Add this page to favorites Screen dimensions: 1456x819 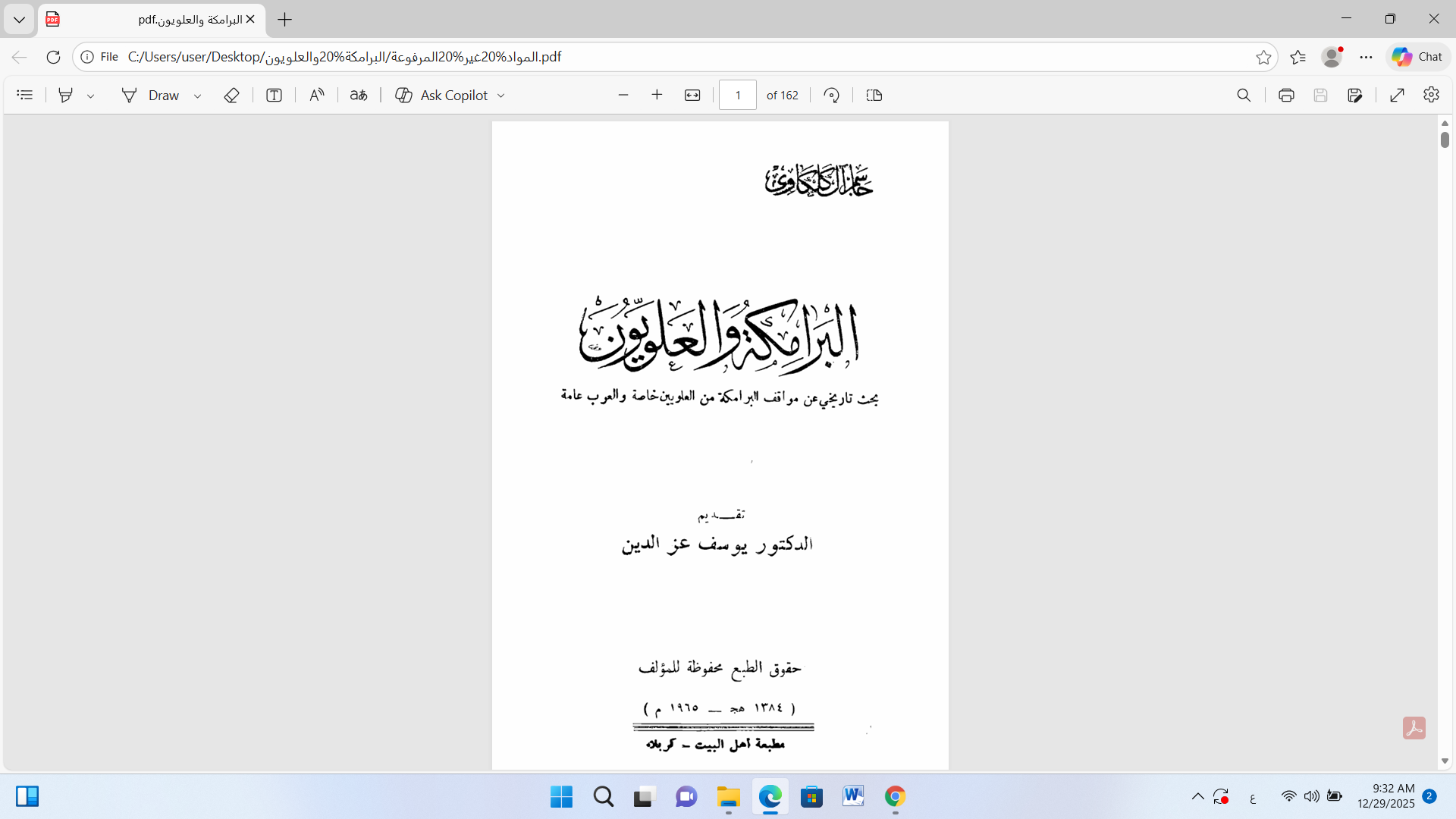1263,57
